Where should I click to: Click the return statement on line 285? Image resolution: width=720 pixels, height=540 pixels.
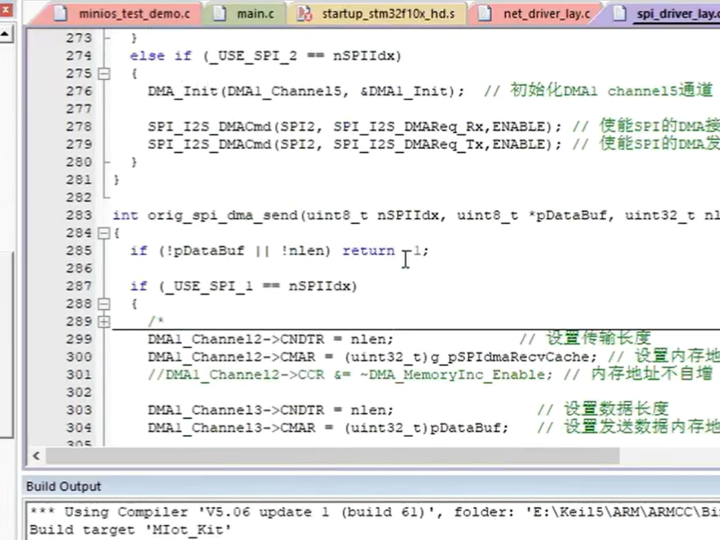pyautogui.click(x=367, y=251)
